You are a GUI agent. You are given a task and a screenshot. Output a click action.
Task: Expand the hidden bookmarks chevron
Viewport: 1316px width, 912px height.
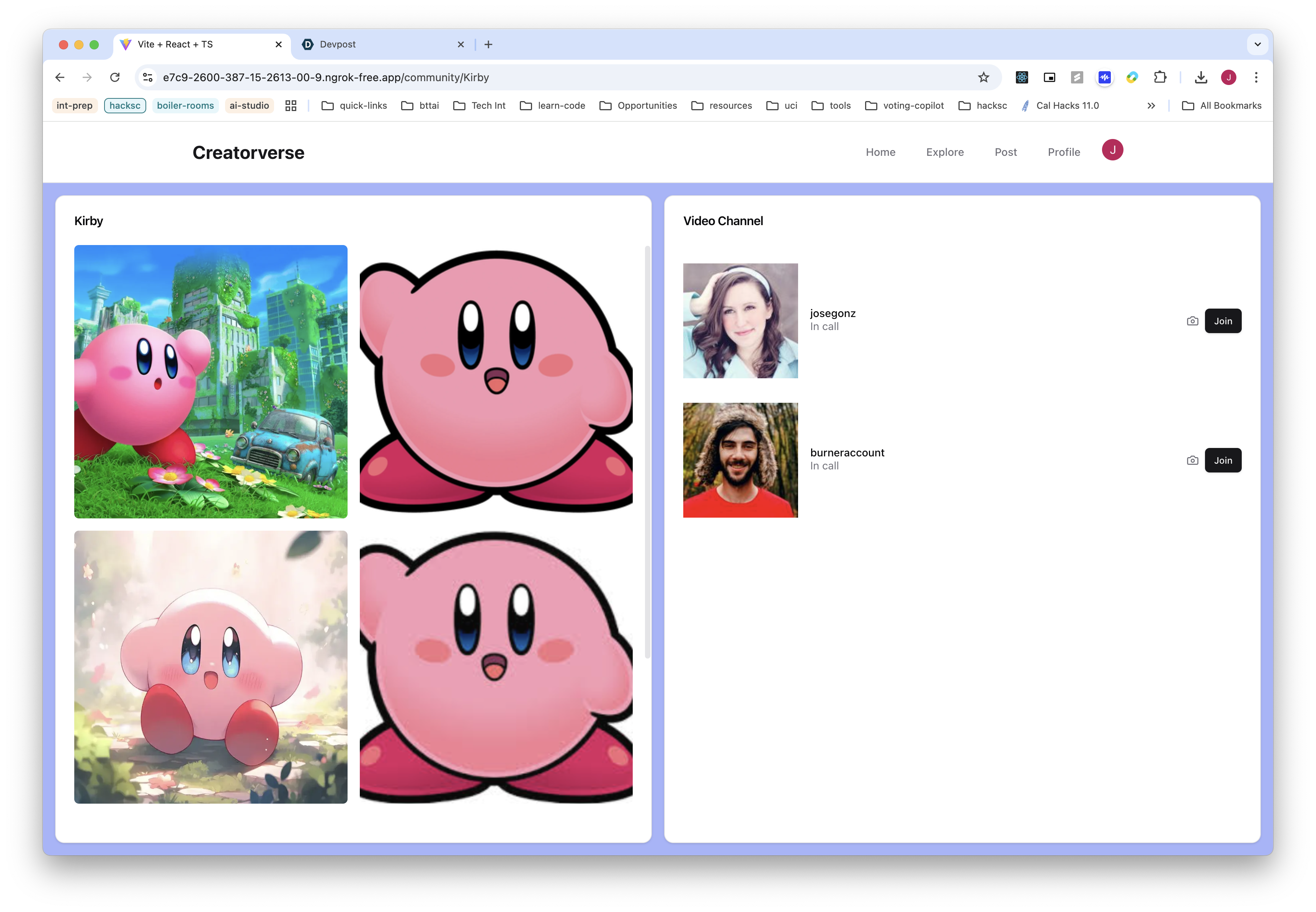click(x=1151, y=106)
